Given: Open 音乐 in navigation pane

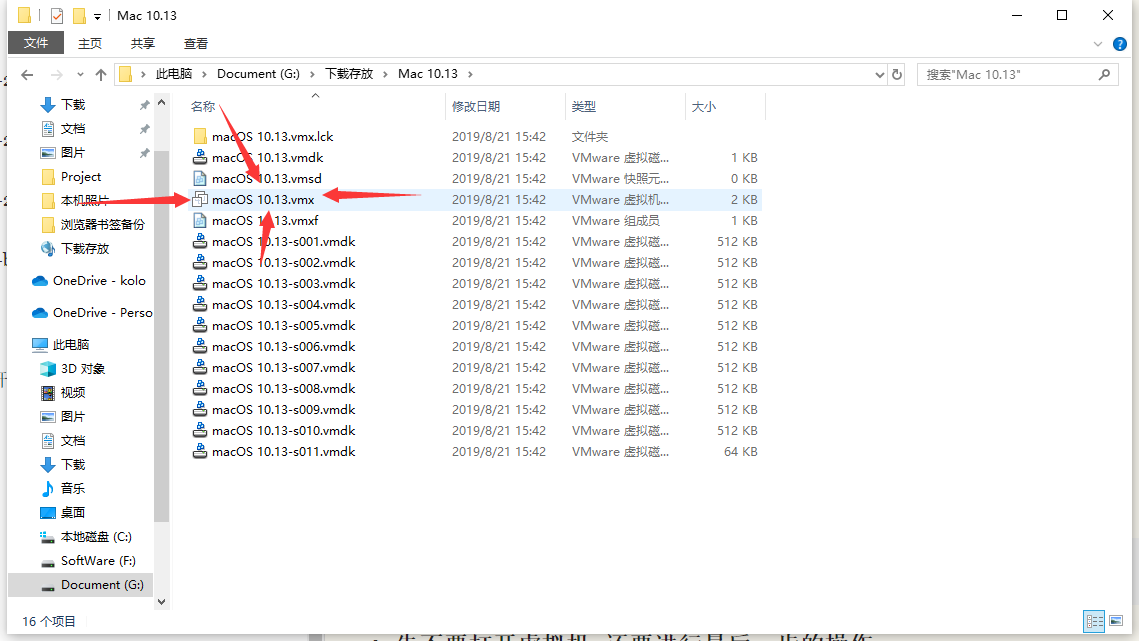Looking at the screenshot, I should pyautogui.click(x=73, y=489).
